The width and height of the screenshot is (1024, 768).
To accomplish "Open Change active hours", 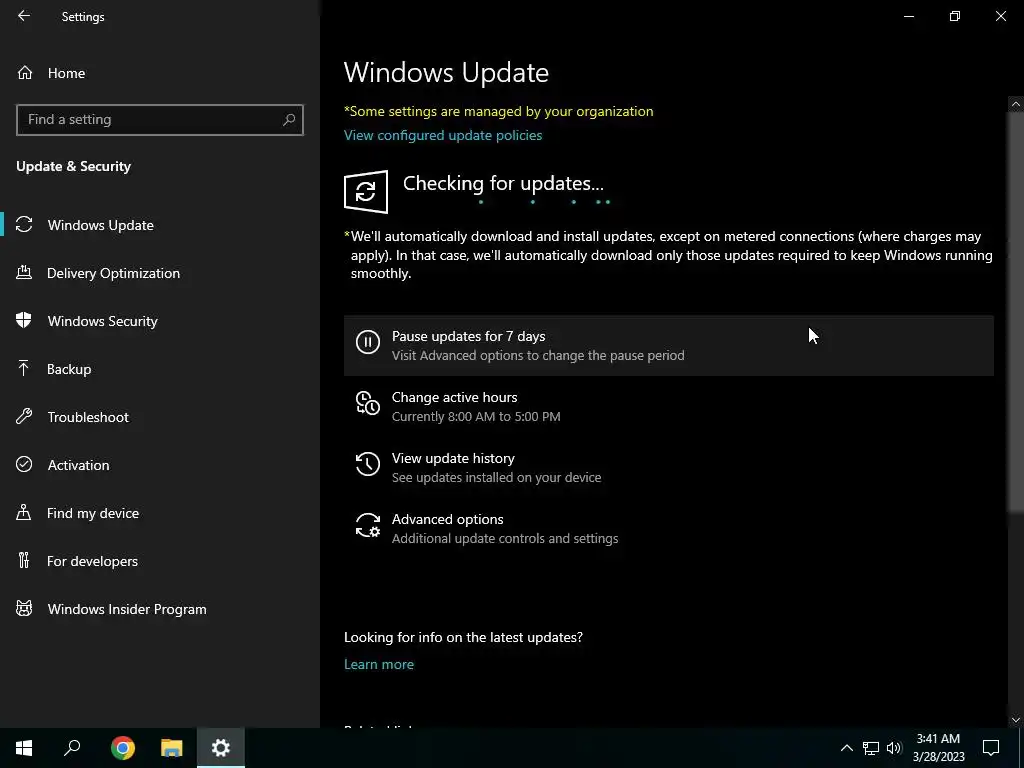I will pyautogui.click(x=669, y=406).
